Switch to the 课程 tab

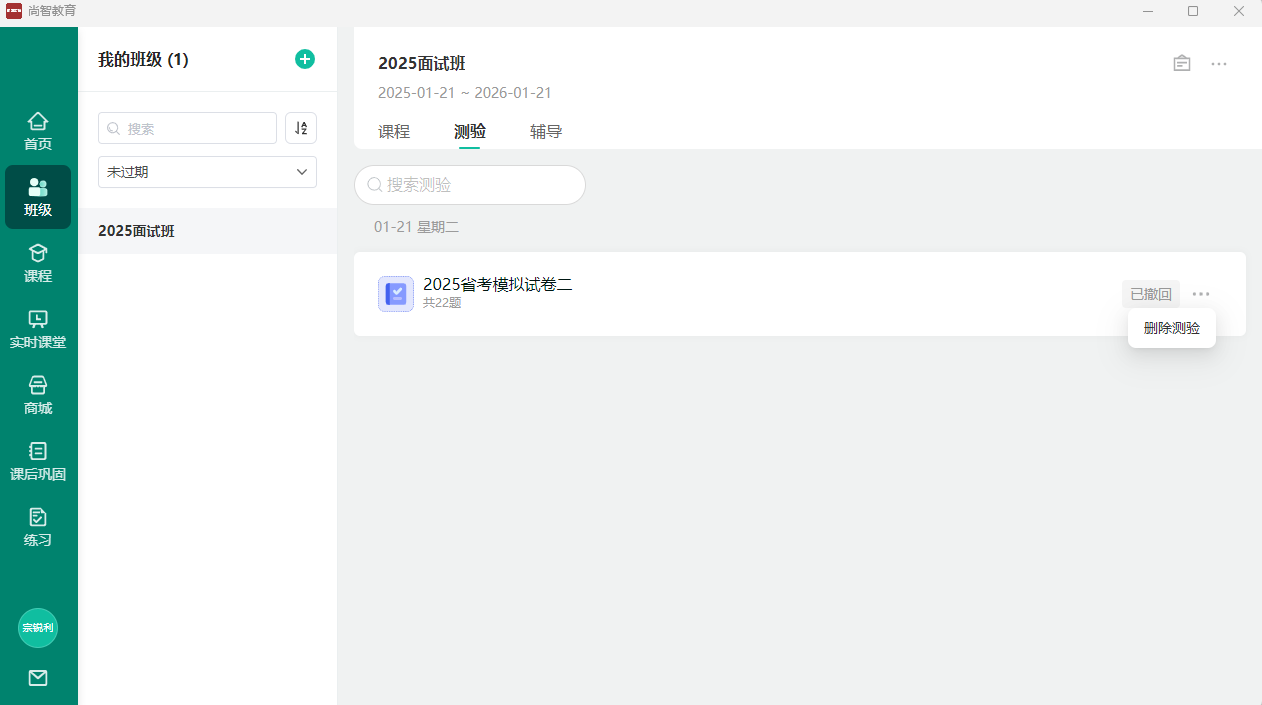pos(394,131)
